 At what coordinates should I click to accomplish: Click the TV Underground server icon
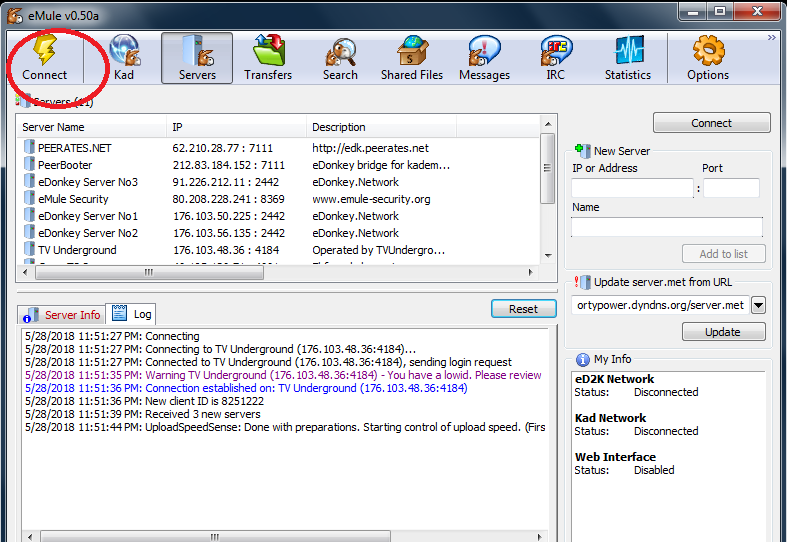(29, 249)
